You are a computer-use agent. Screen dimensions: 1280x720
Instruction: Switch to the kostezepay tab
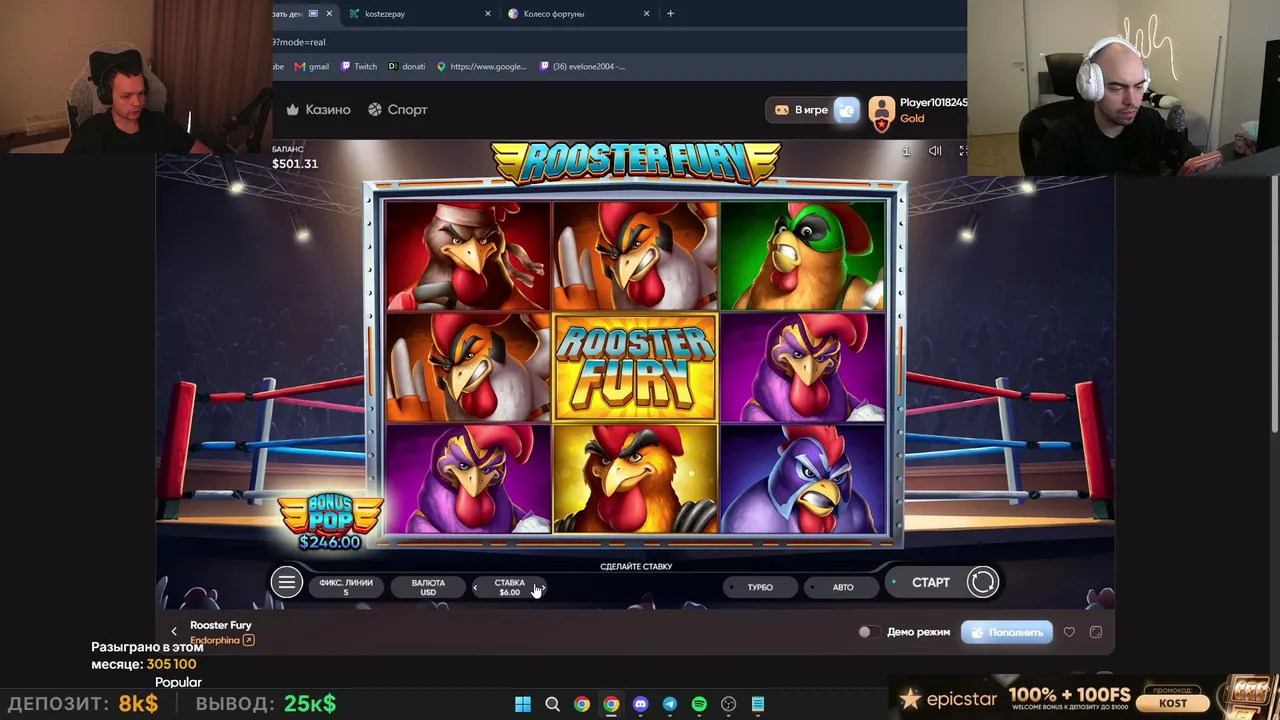(x=420, y=14)
